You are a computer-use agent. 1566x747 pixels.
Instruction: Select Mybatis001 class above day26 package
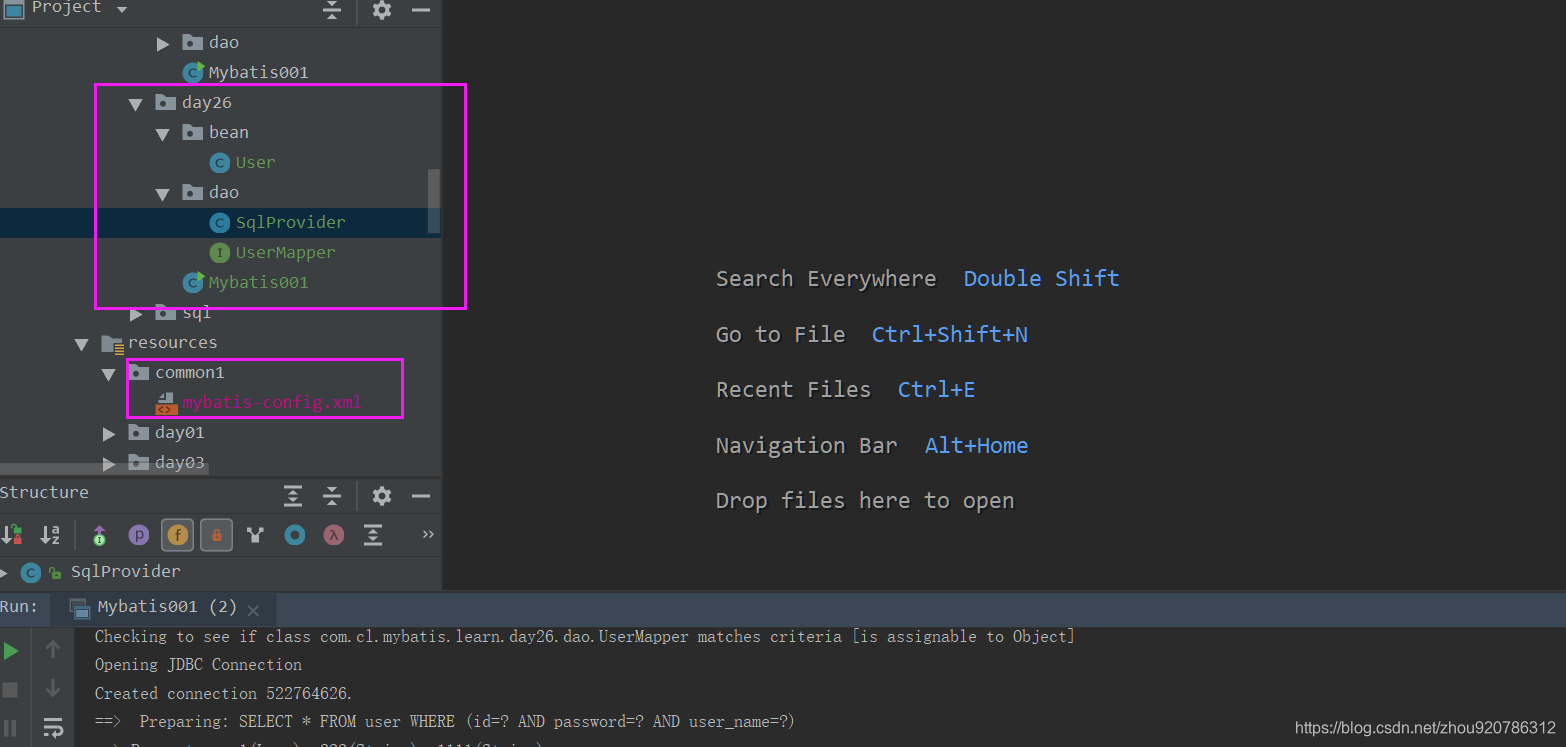[x=258, y=72]
